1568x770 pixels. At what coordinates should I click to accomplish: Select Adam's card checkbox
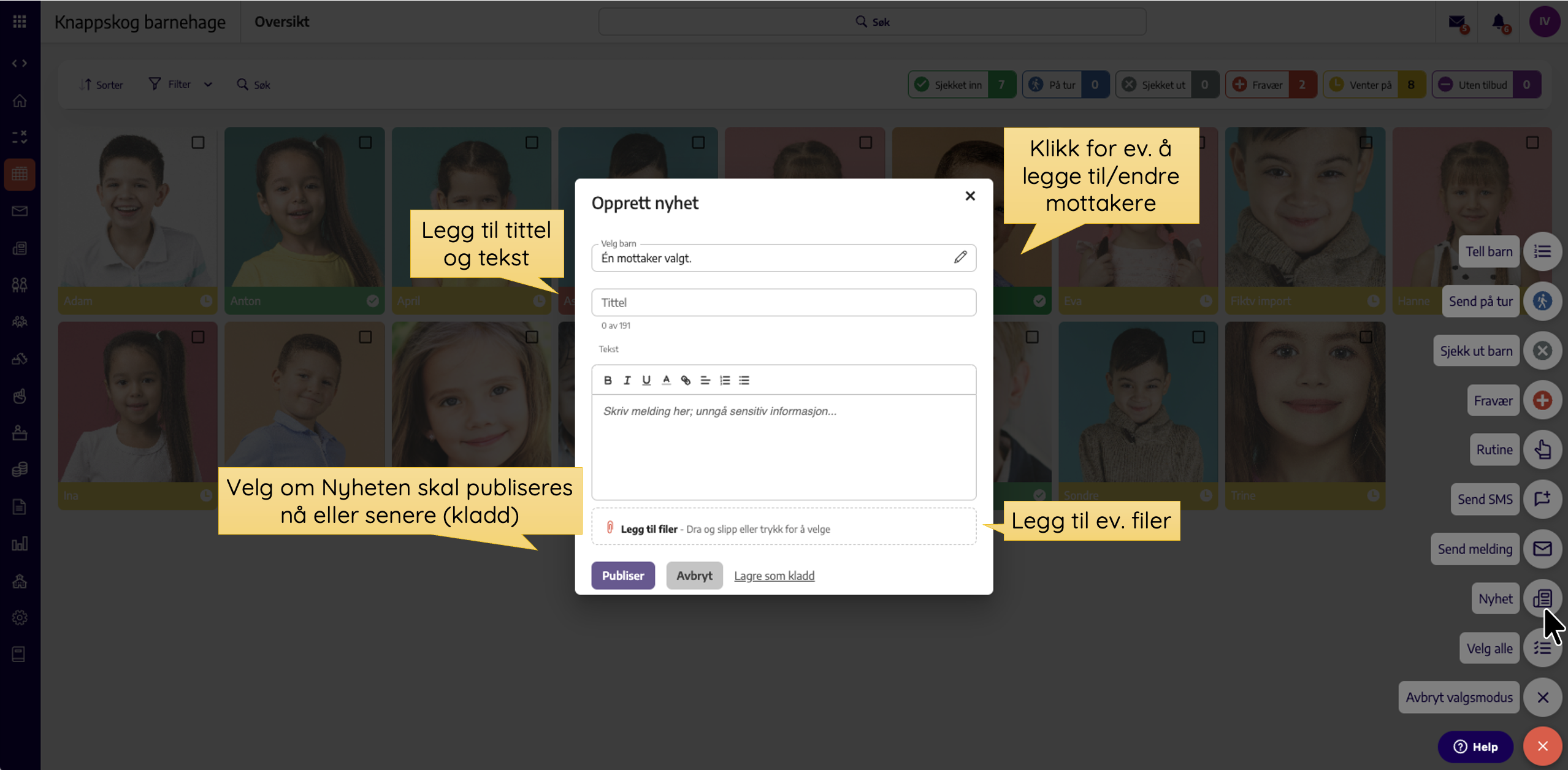click(198, 143)
